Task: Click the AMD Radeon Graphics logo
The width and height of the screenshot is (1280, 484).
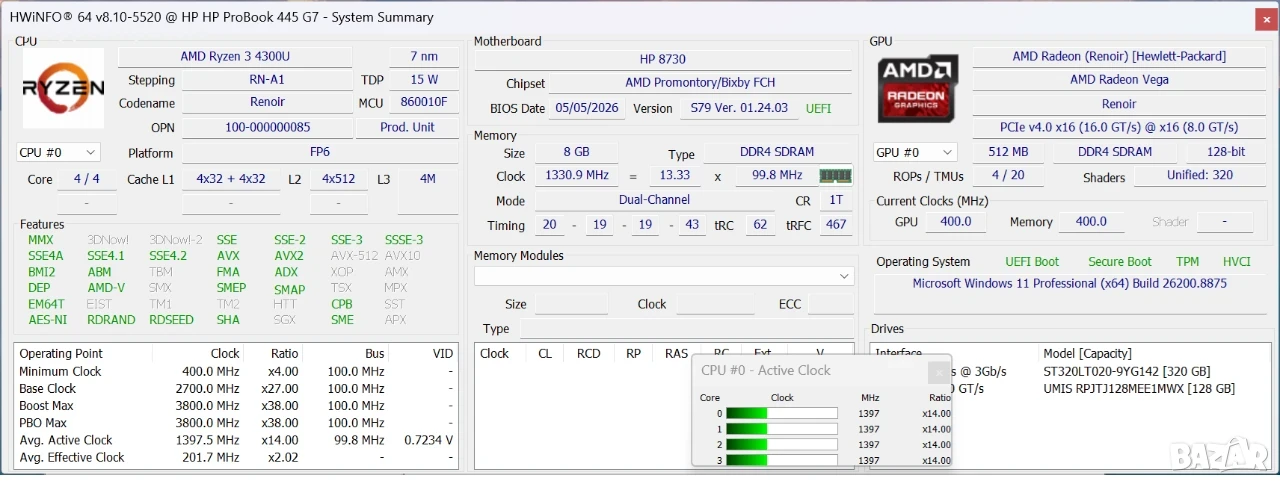Action: tap(918, 89)
